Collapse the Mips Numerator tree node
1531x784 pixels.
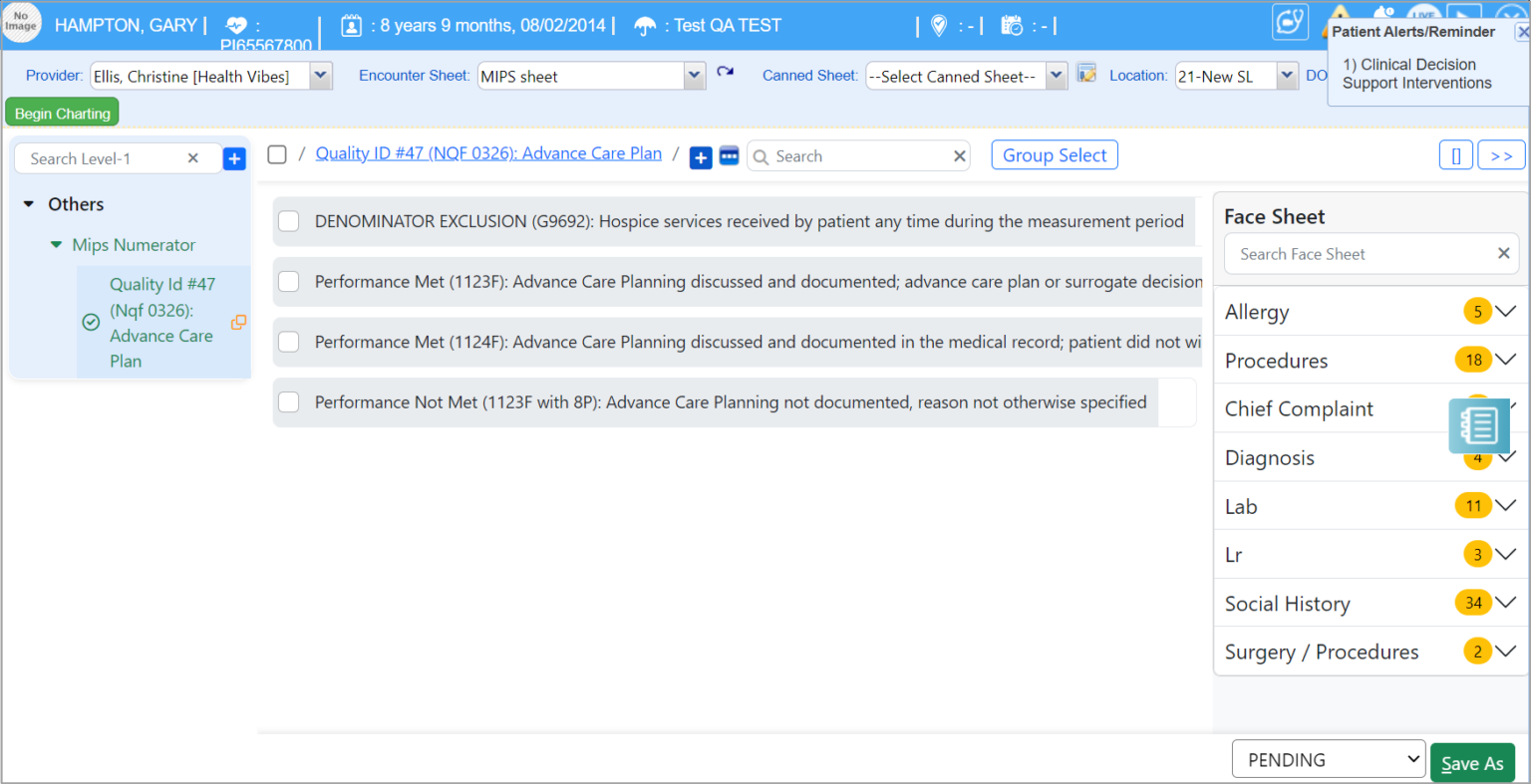click(x=57, y=244)
